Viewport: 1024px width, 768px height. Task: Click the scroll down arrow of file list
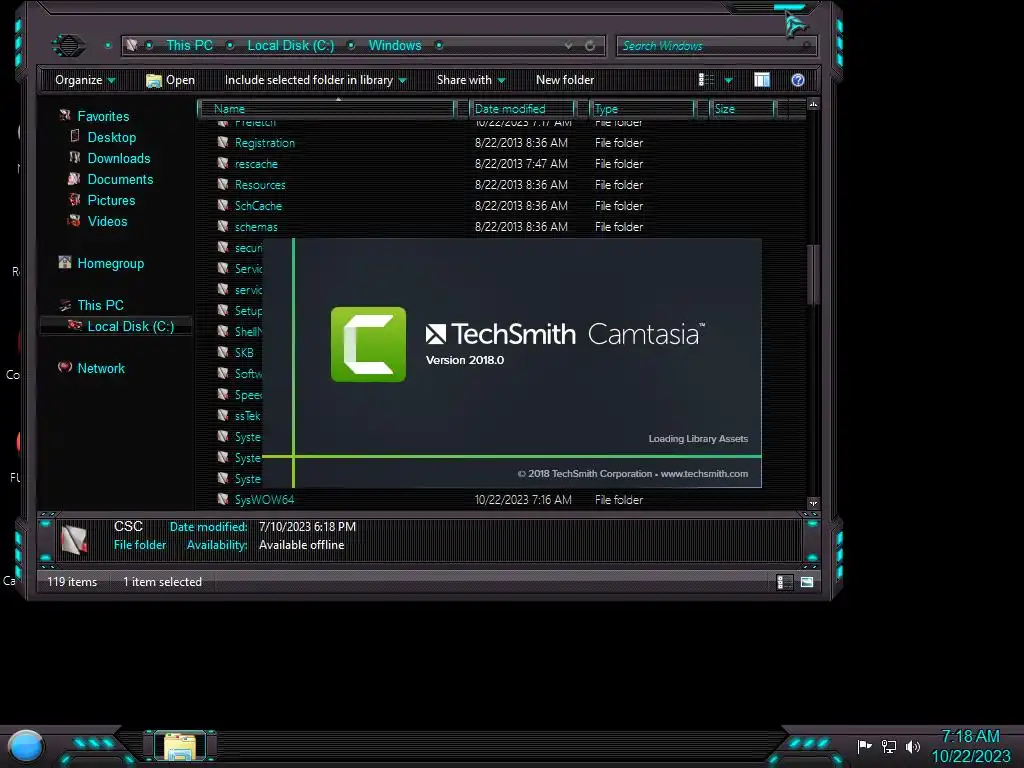click(x=813, y=503)
